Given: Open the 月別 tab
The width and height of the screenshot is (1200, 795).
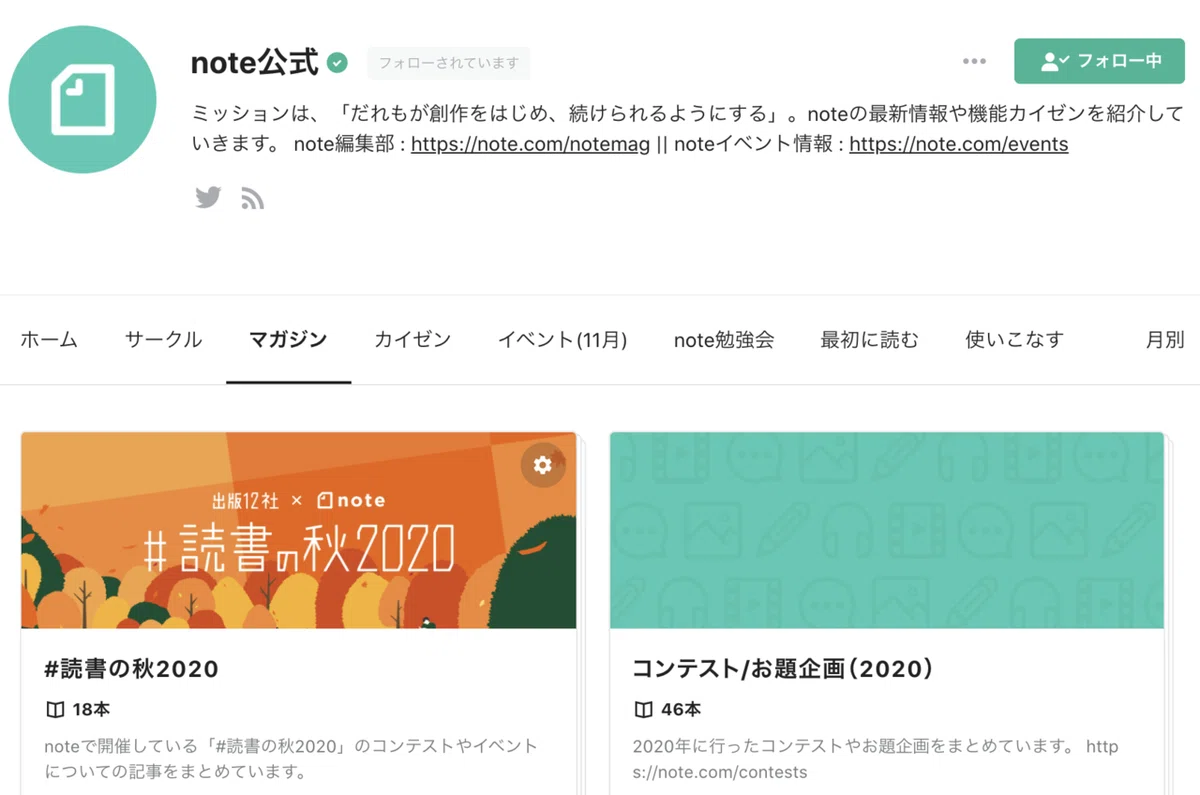Looking at the screenshot, I should [x=1165, y=340].
